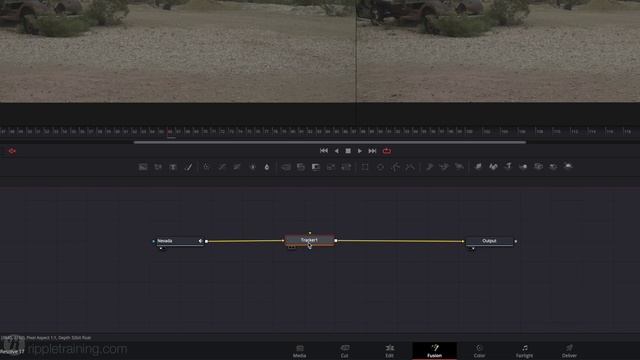
Task: Click the Nevada node's output square
Action: coord(207,241)
